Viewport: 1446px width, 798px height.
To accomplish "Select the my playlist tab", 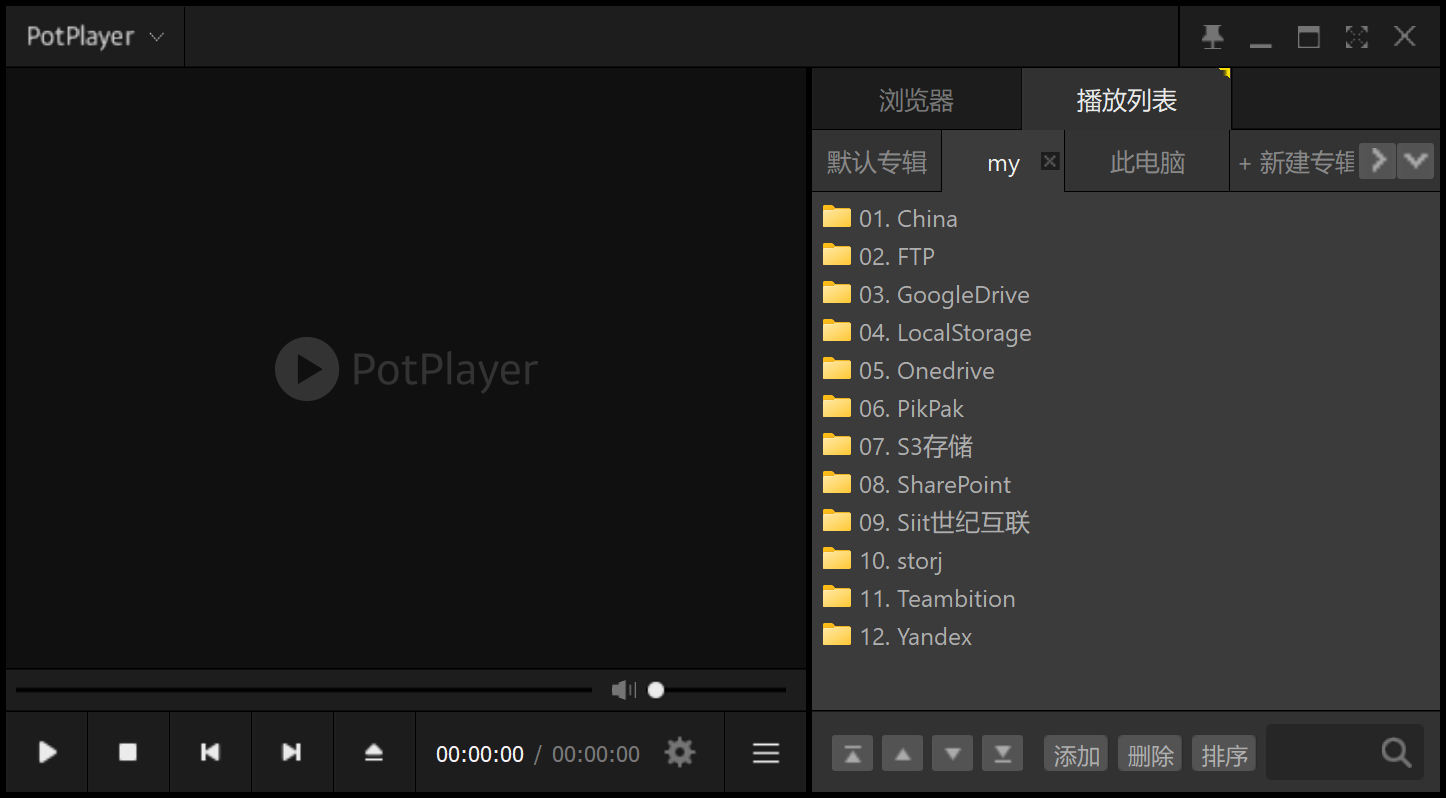I will coord(1003,163).
